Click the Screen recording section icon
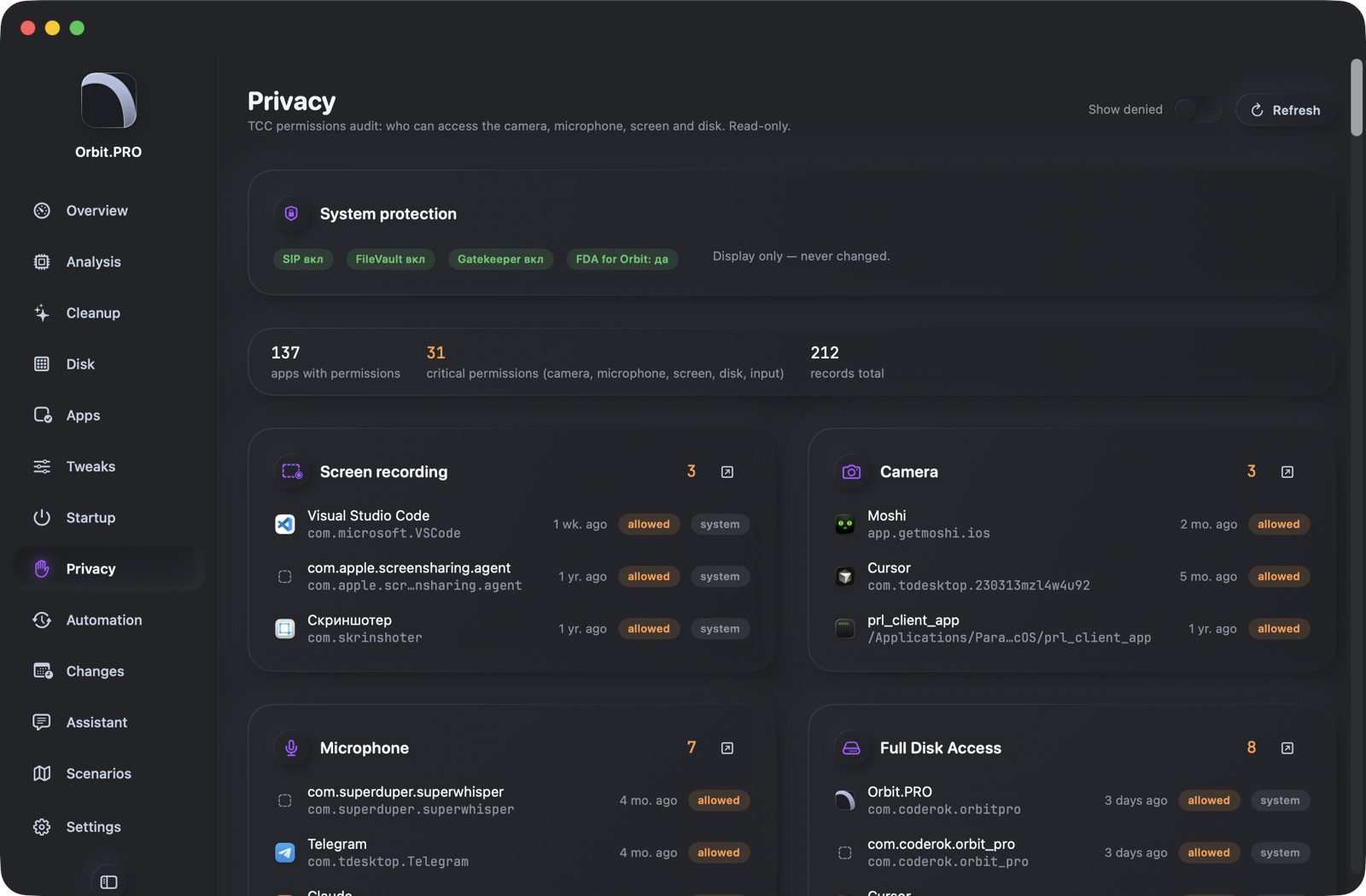 [292, 472]
